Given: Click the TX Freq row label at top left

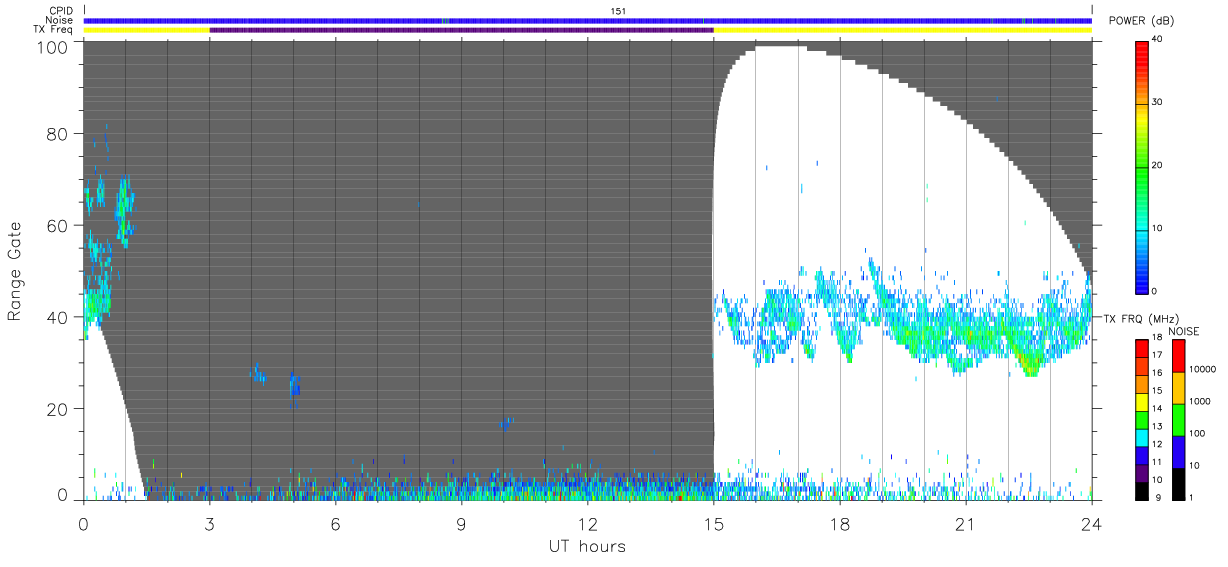Looking at the screenshot, I should [x=55, y=29].
